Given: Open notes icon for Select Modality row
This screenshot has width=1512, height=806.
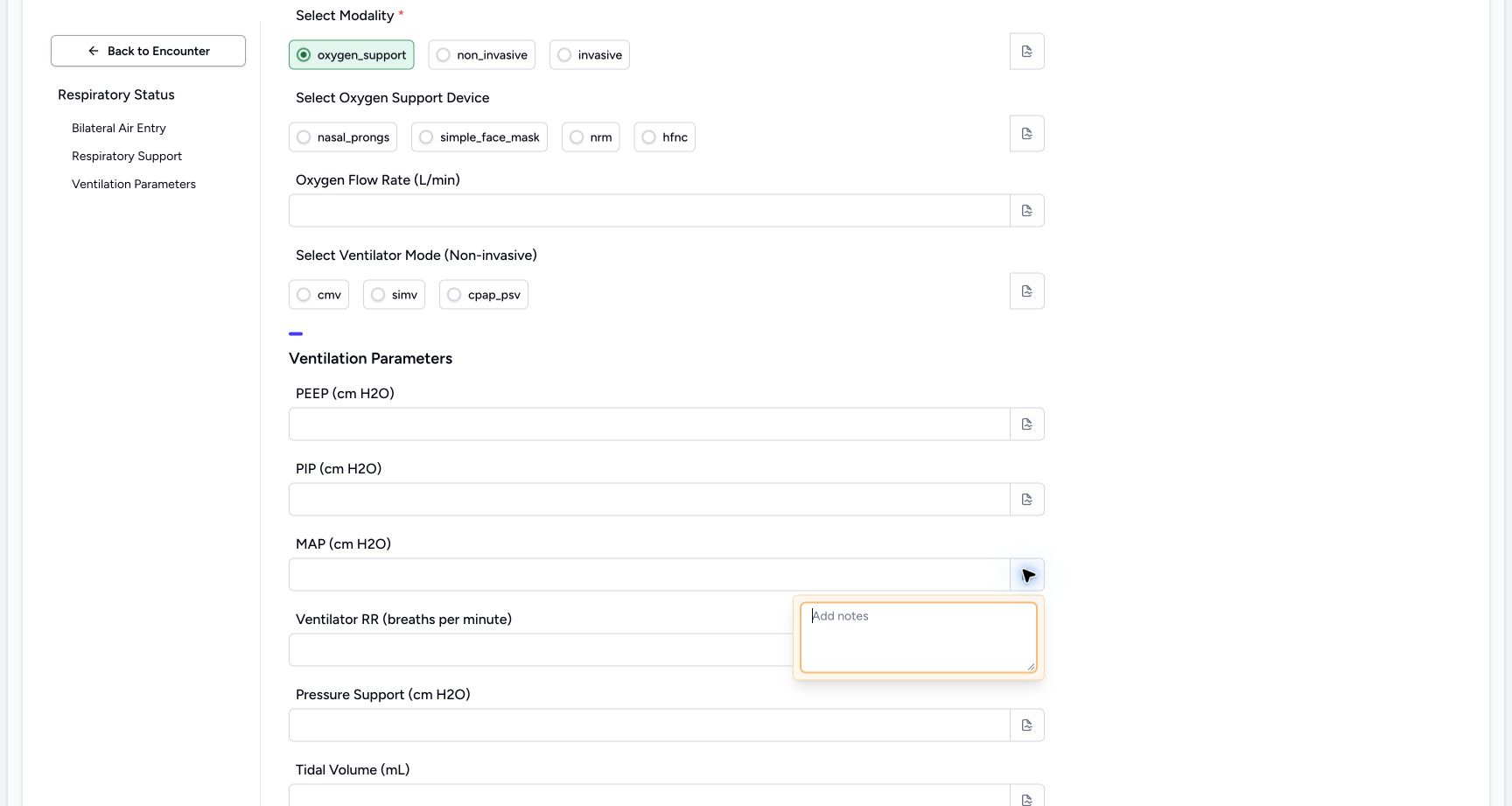Looking at the screenshot, I should [1026, 52].
